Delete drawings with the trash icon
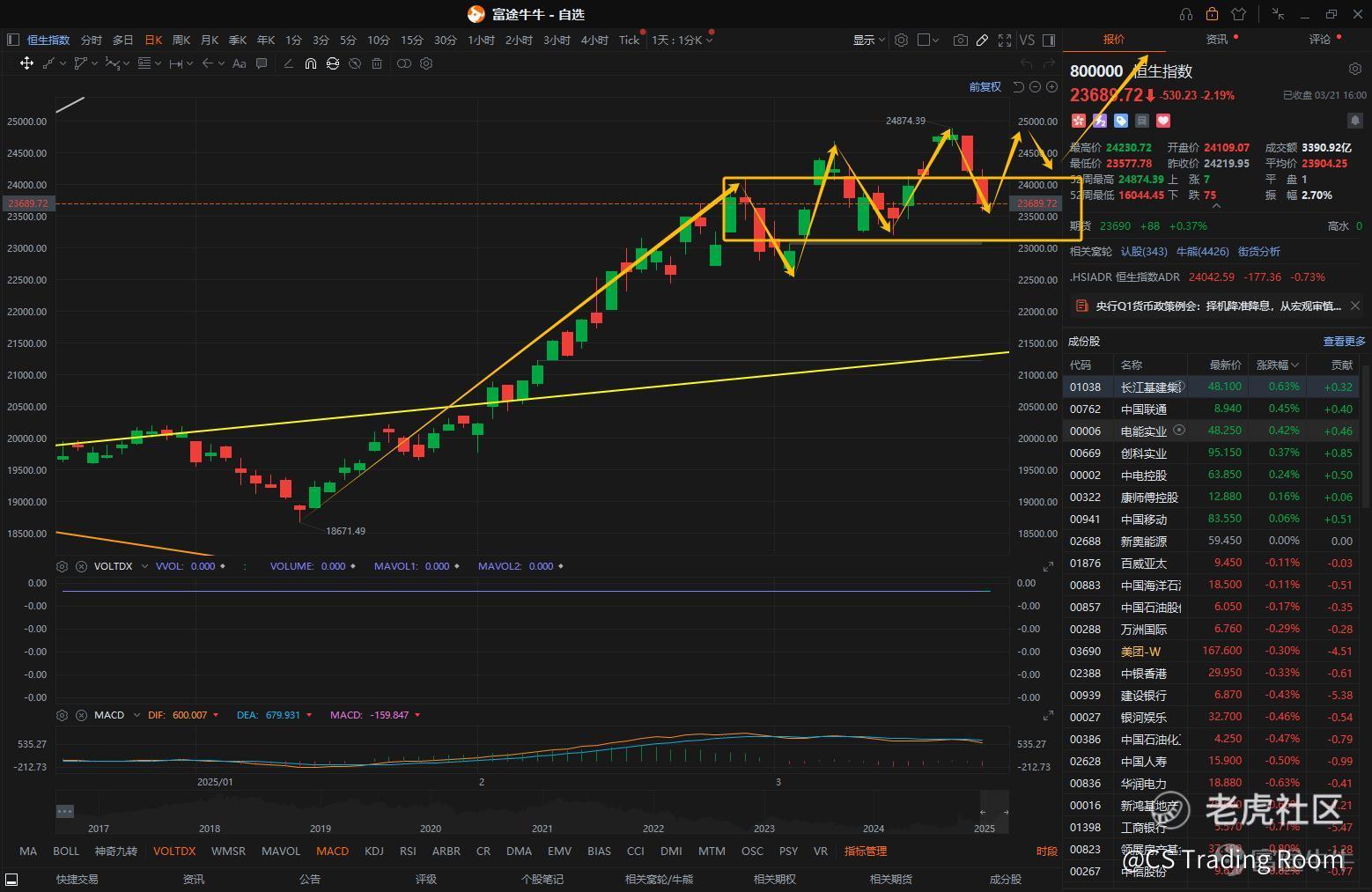 (377, 63)
